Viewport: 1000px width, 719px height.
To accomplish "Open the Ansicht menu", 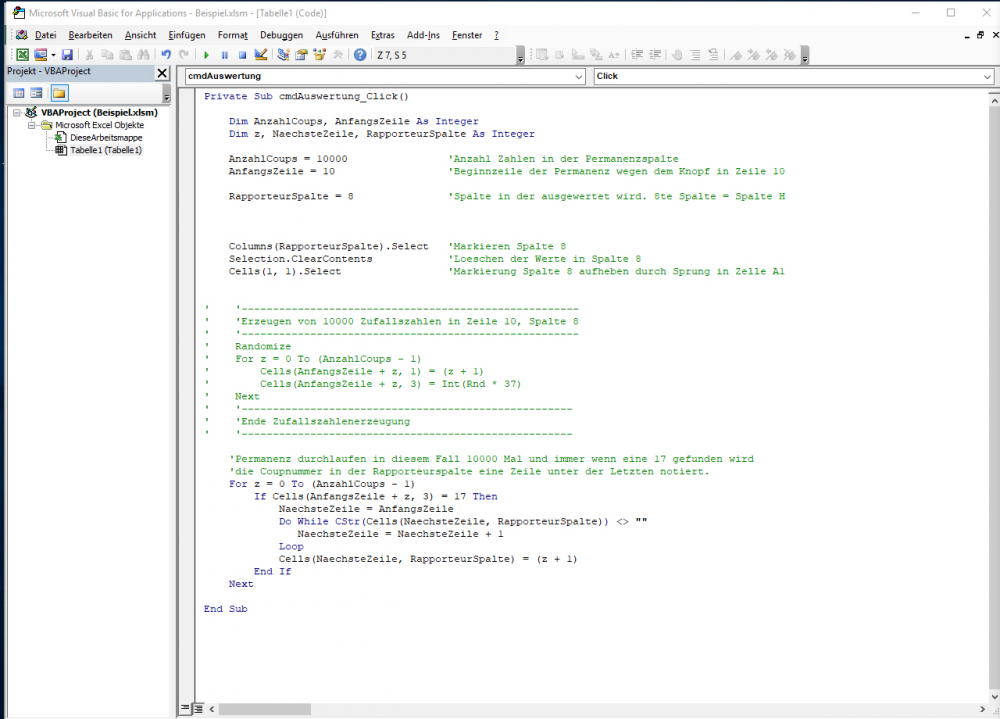I will pos(140,35).
